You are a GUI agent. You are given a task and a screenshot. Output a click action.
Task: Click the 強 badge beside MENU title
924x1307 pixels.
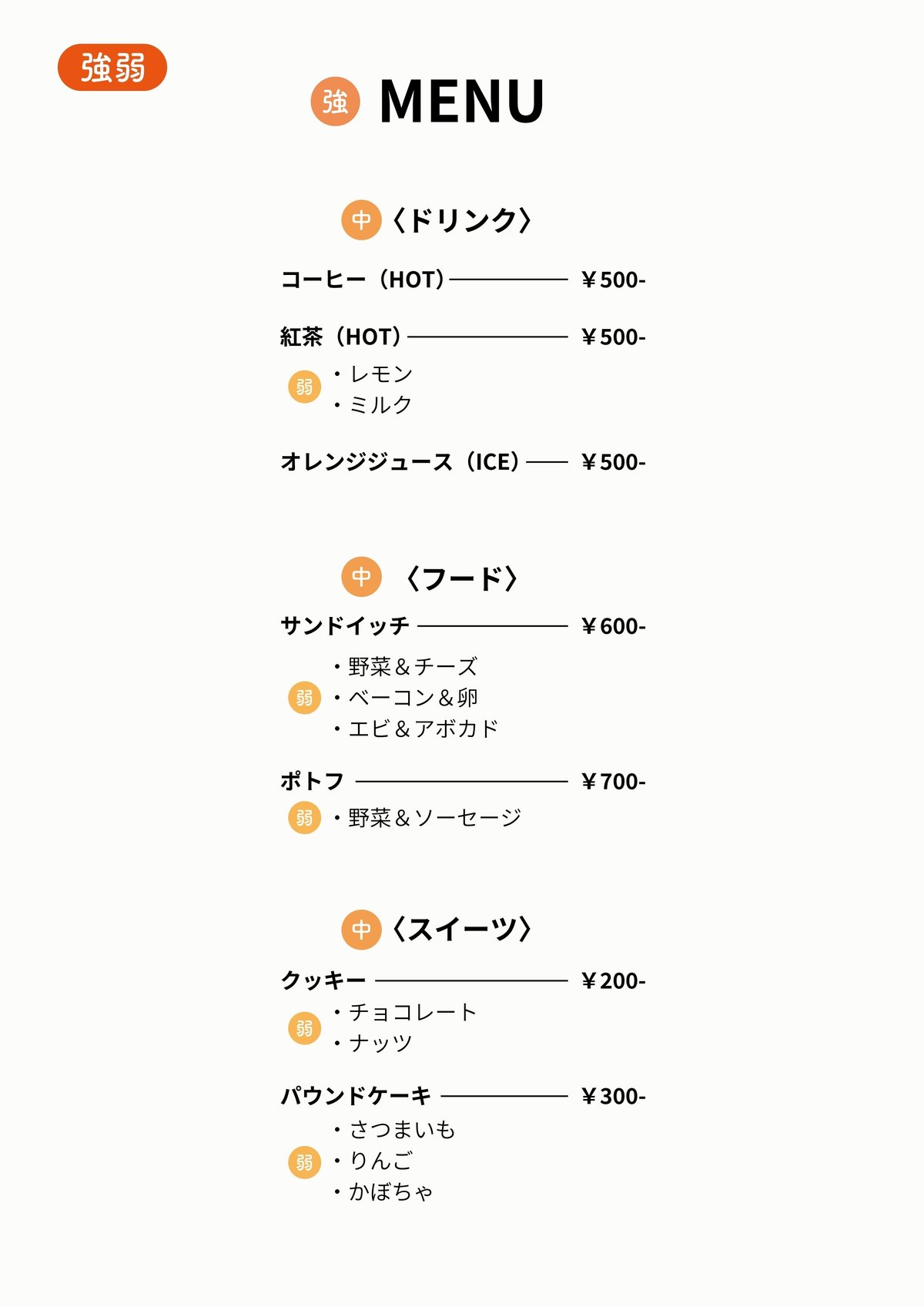(x=335, y=101)
